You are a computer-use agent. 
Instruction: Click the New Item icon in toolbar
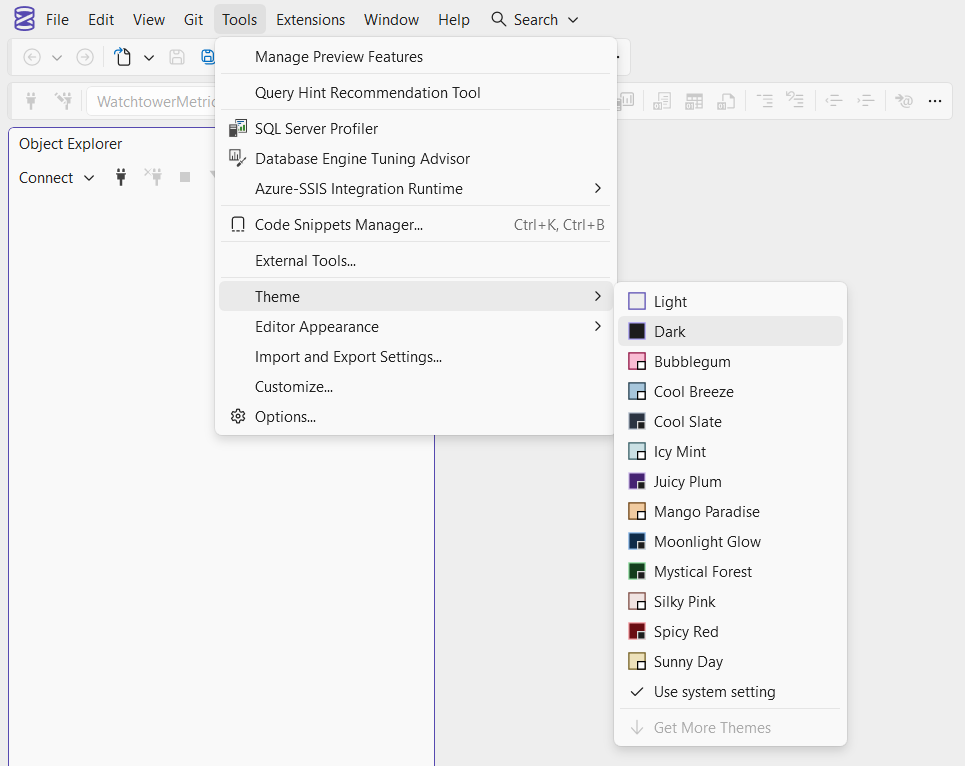pos(123,57)
